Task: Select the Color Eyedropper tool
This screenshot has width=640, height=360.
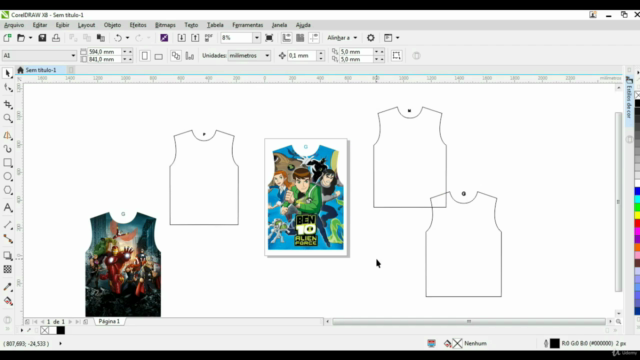Action: point(8,287)
